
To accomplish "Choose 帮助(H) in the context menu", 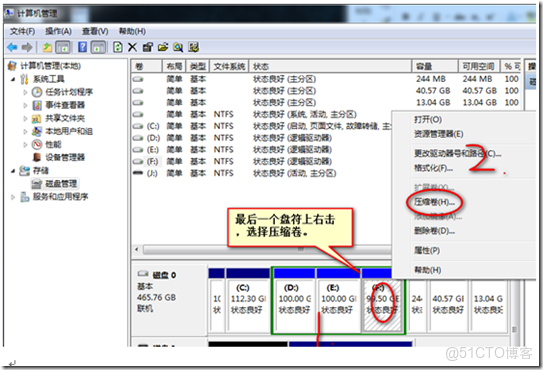I will [x=428, y=270].
